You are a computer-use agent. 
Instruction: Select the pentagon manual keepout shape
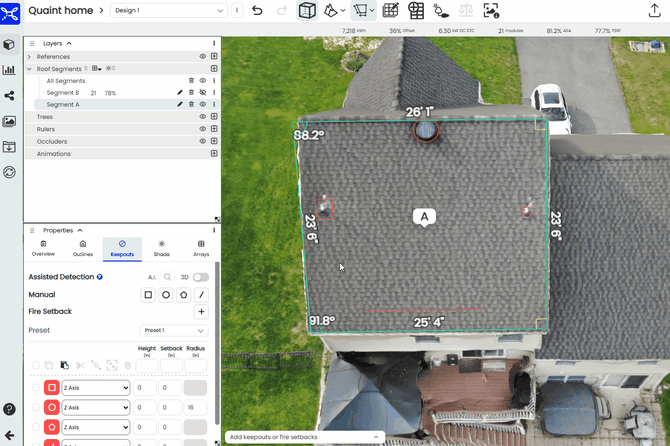click(x=184, y=295)
